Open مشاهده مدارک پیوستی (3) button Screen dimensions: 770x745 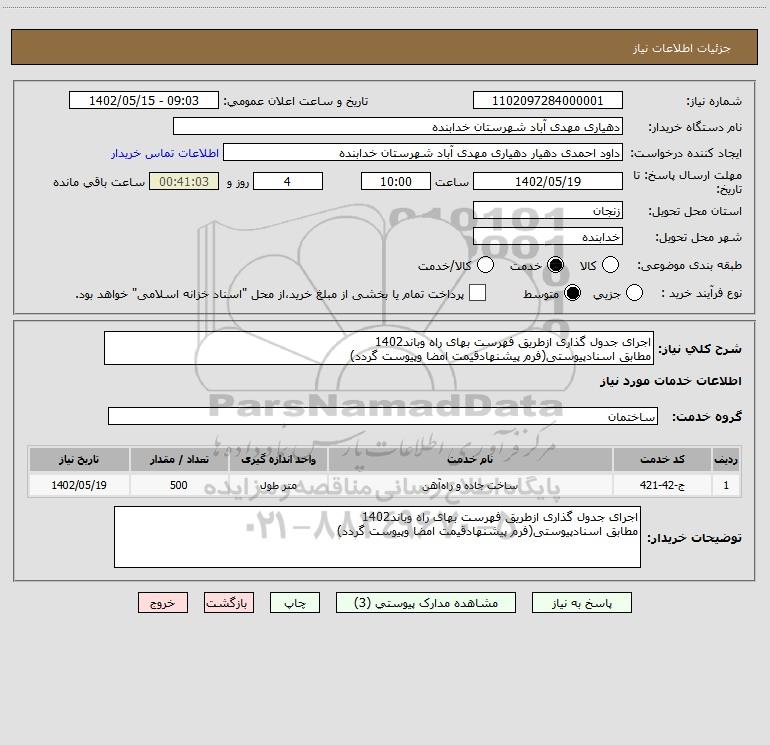pos(426,603)
